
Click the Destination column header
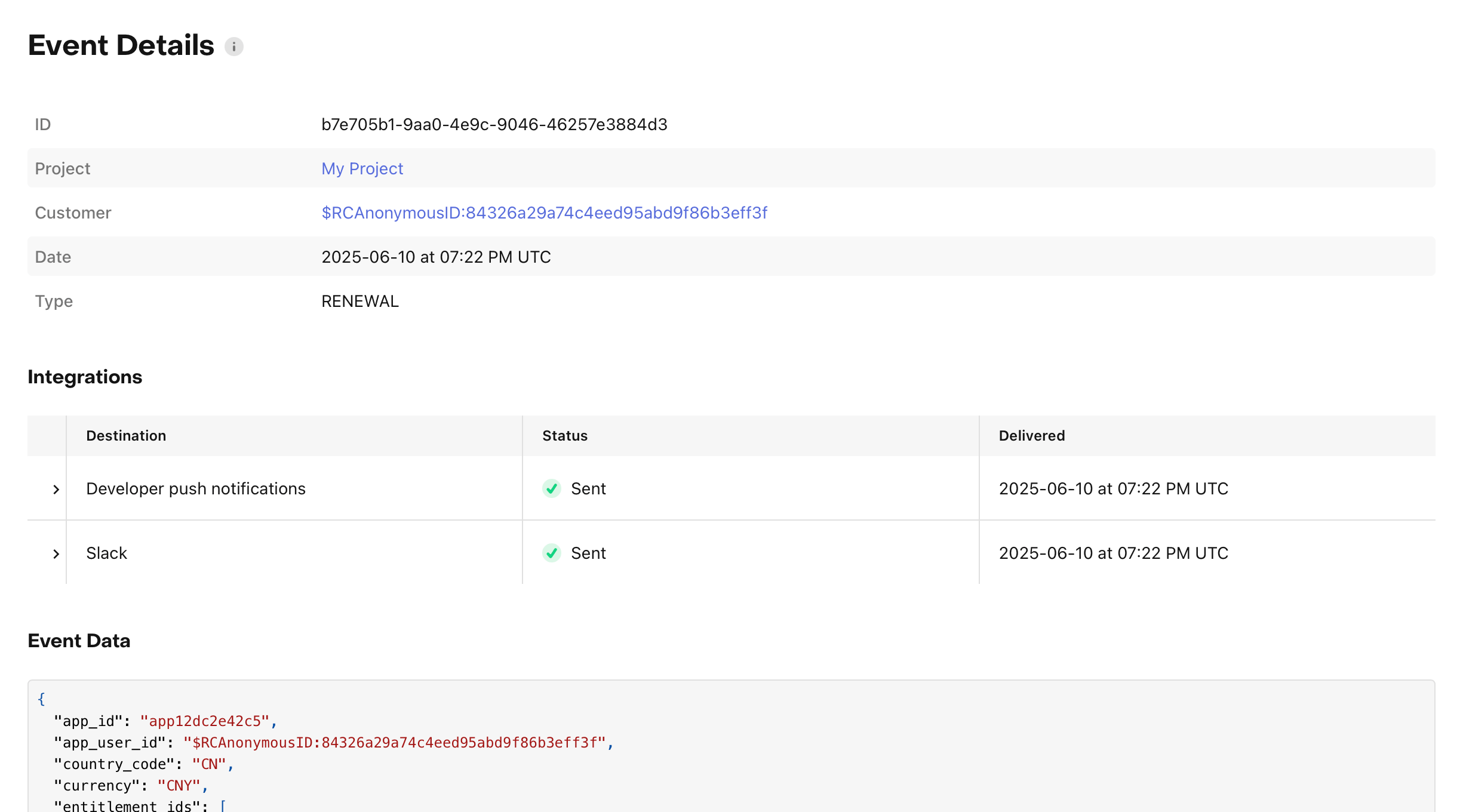(126, 436)
